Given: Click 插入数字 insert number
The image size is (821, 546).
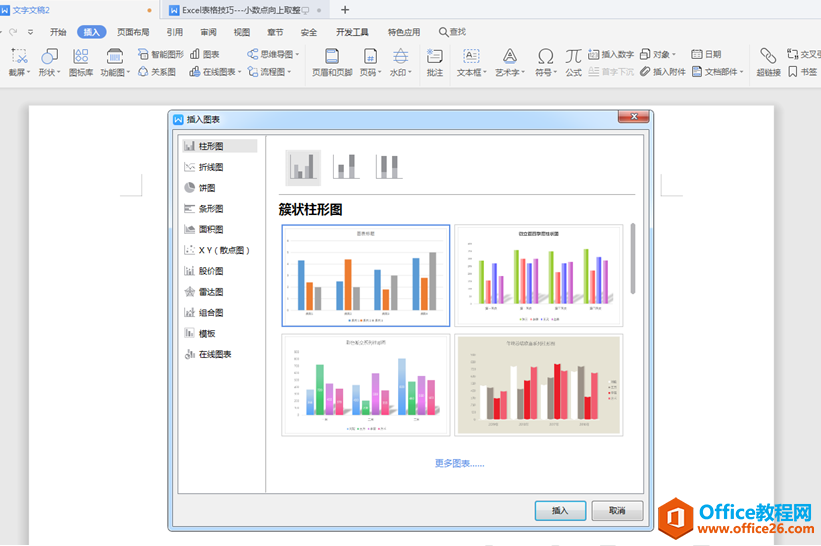Looking at the screenshot, I should click(x=611, y=54).
